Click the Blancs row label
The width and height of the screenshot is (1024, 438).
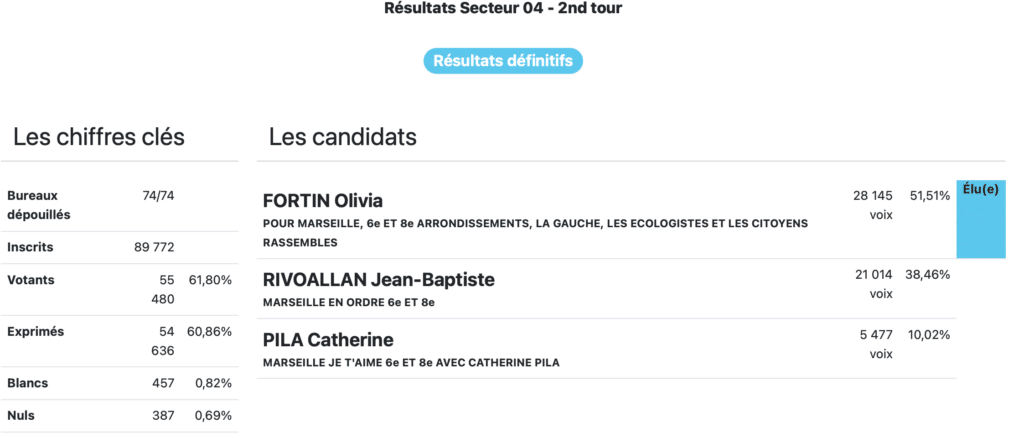tap(28, 383)
